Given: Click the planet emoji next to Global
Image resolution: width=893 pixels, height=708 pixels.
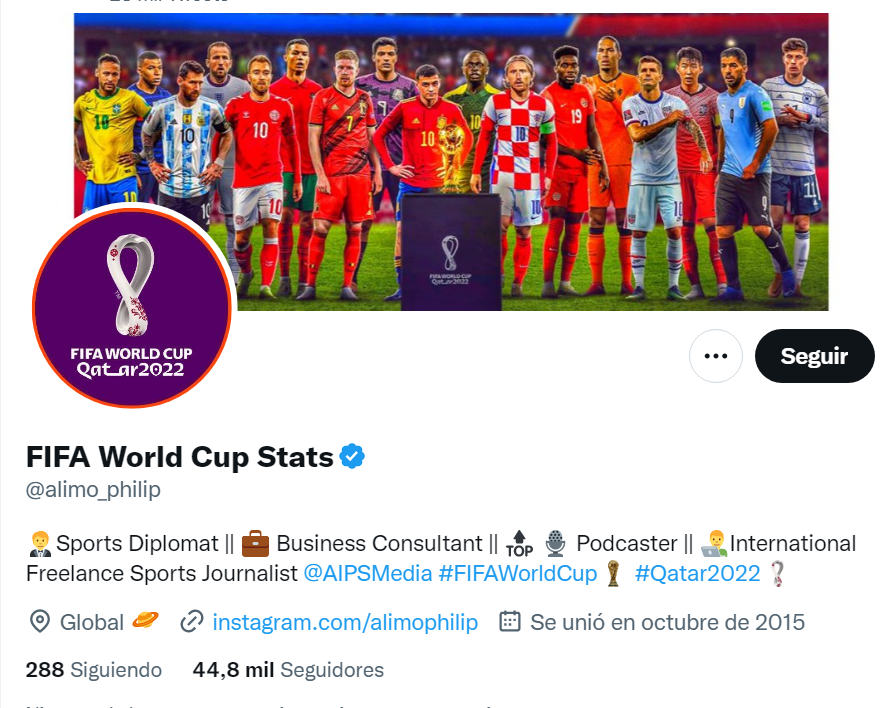Looking at the screenshot, I should coord(146,622).
